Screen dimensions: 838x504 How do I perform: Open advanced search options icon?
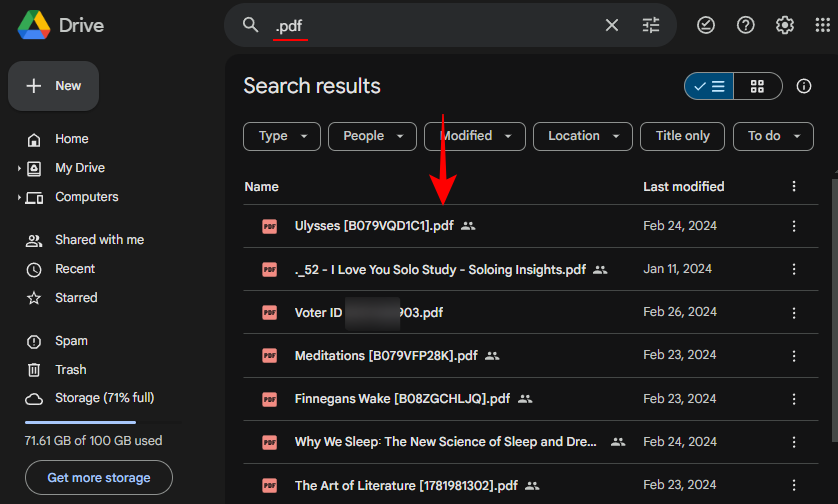[650, 25]
